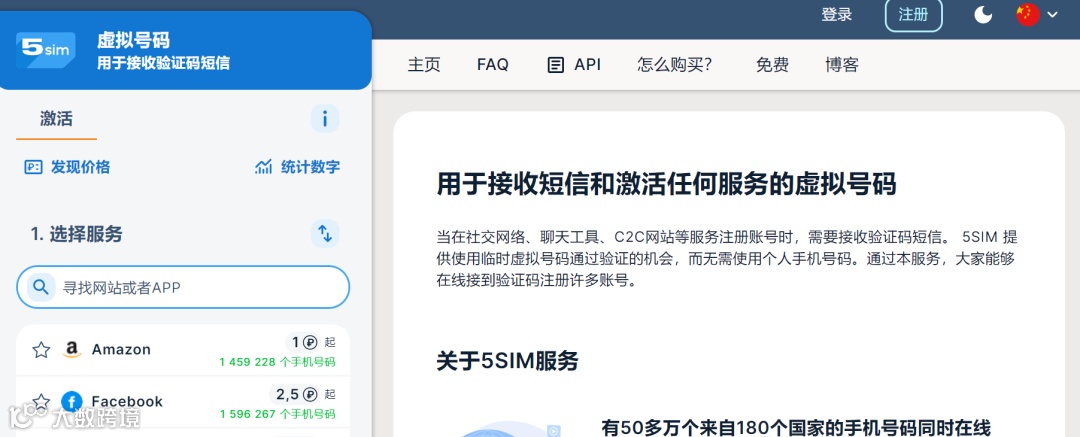Select the Facebook service row

(x=183, y=403)
